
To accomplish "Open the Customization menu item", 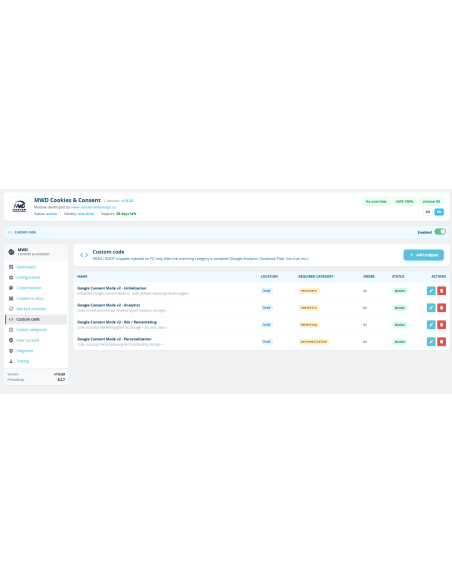I will click(x=29, y=288).
